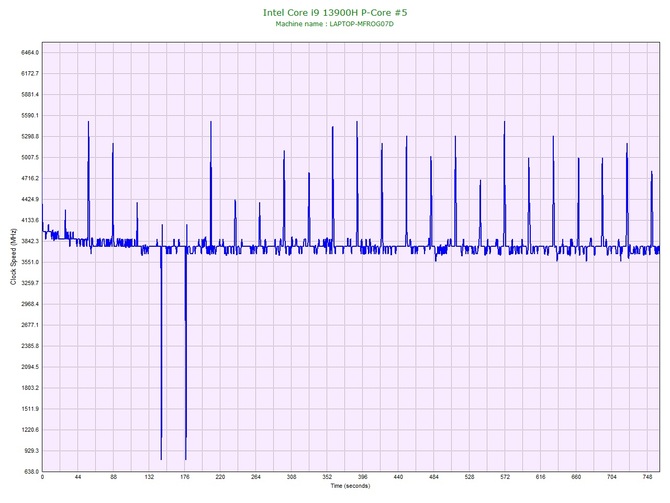The height and width of the screenshot is (503, 670).
Task: Click the 176 x-axis time label
Action: coord(185,477)
